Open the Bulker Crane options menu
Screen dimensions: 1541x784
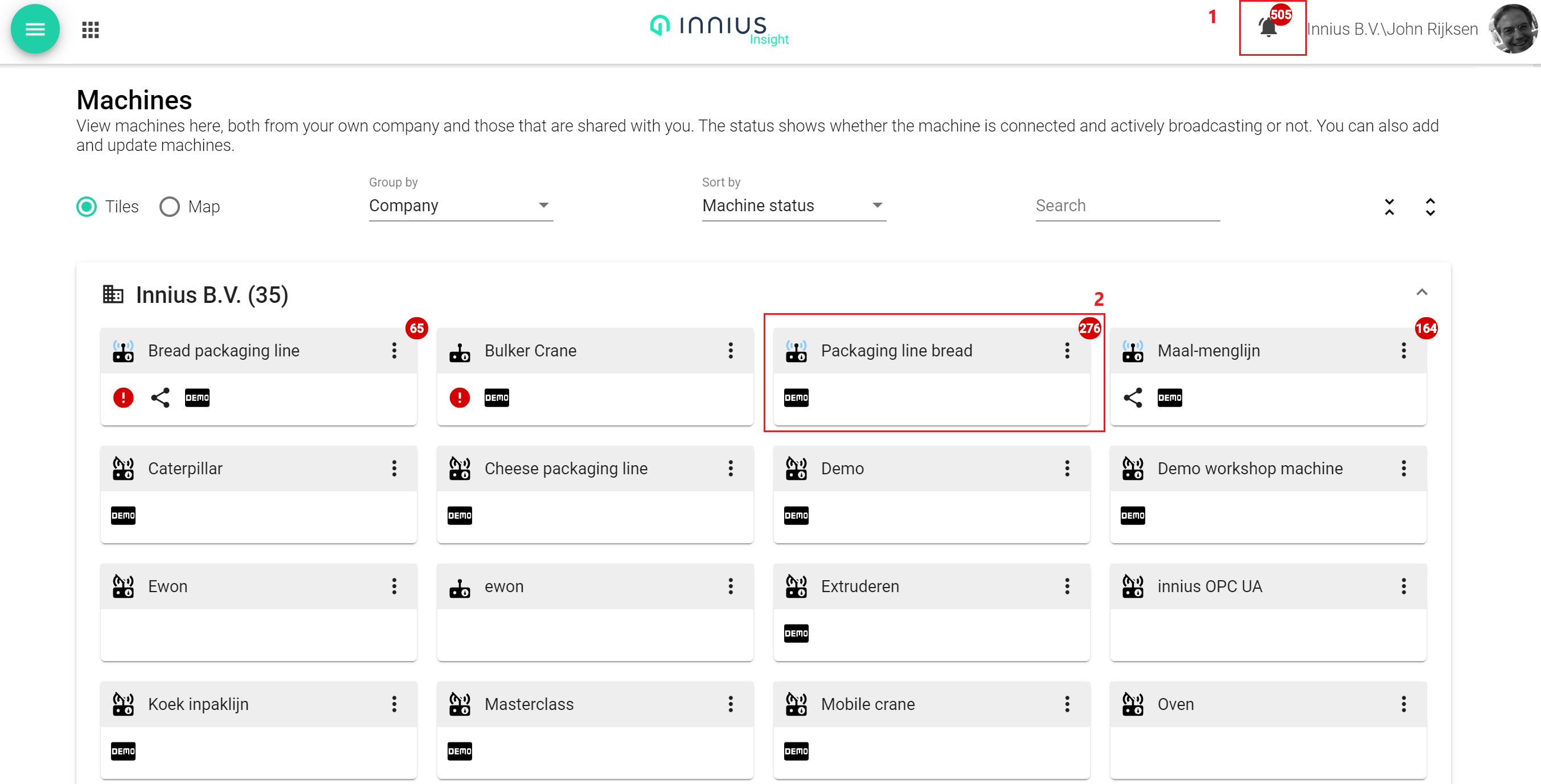coord(731,351)
